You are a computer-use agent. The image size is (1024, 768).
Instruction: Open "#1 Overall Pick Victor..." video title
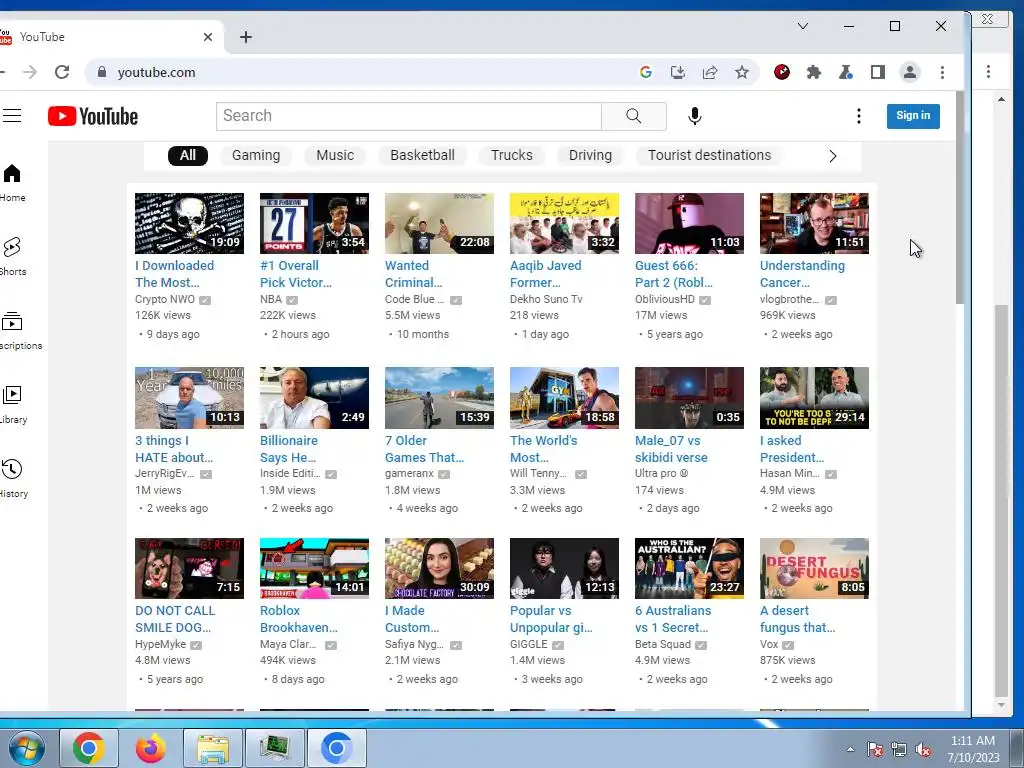click(x=296, y=274)
